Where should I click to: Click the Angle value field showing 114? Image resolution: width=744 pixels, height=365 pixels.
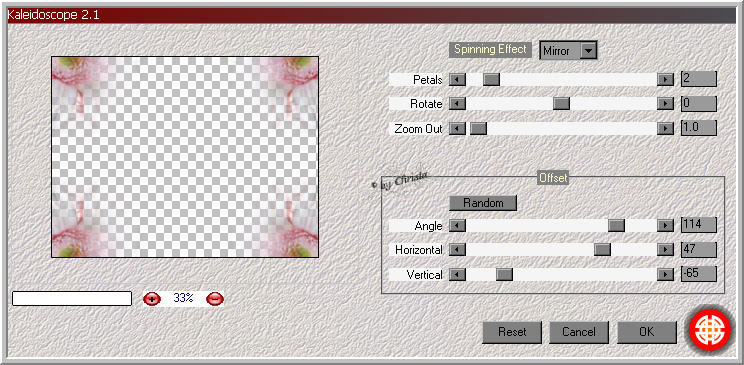point(699,225)
